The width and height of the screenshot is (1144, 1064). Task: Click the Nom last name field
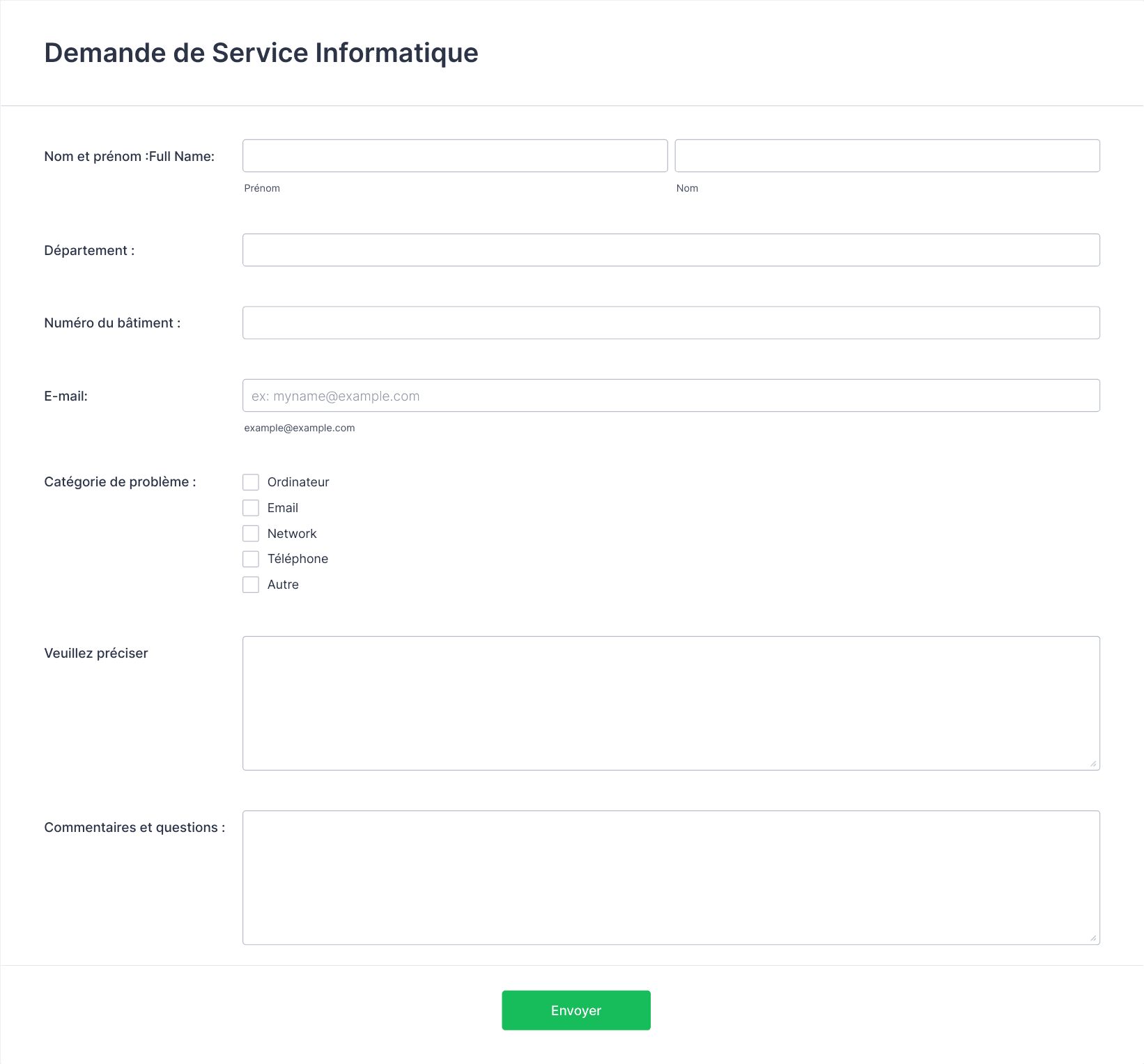point(887,155)
